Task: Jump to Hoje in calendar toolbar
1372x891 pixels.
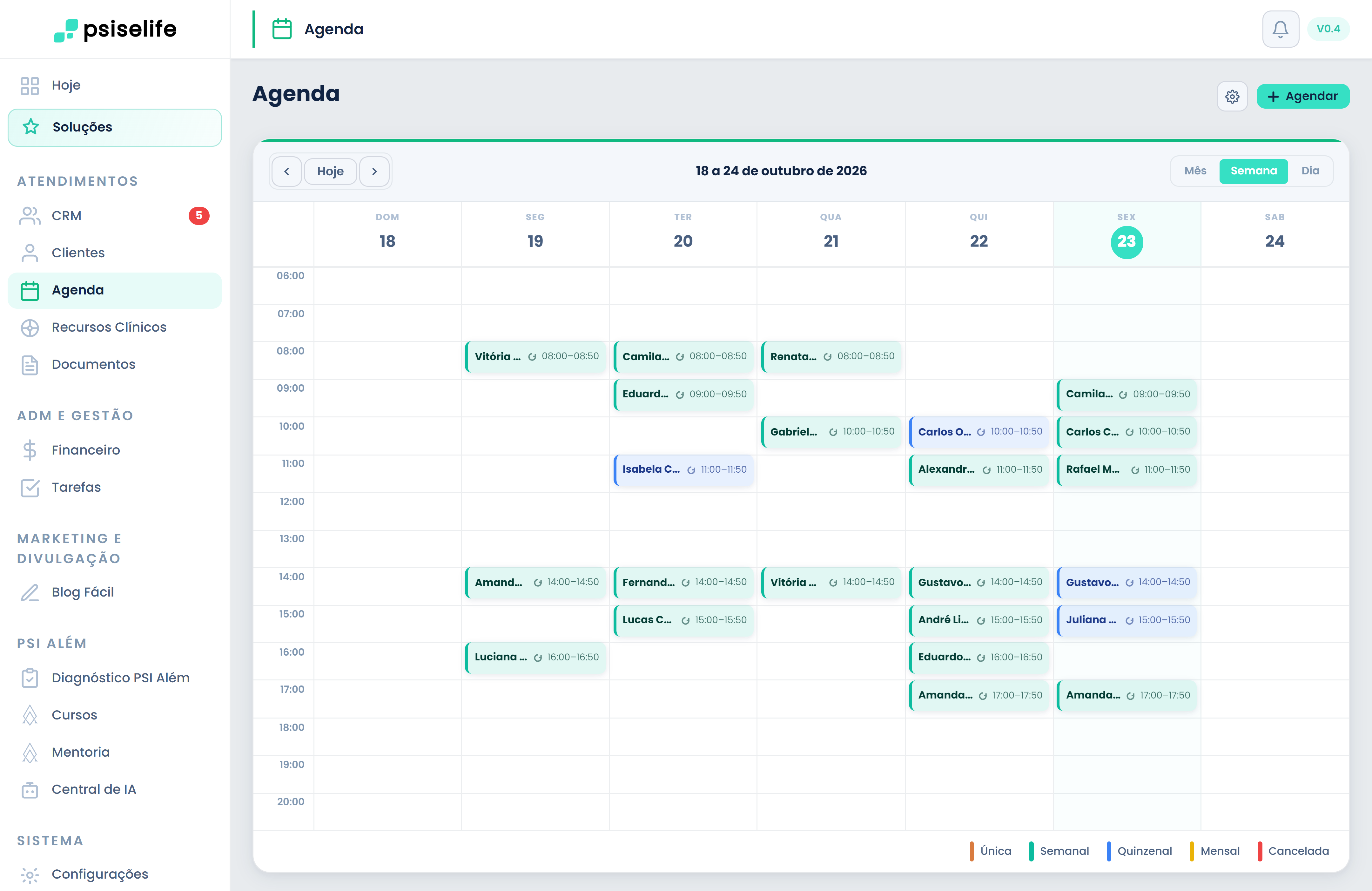Action: [x=330, y=171]
